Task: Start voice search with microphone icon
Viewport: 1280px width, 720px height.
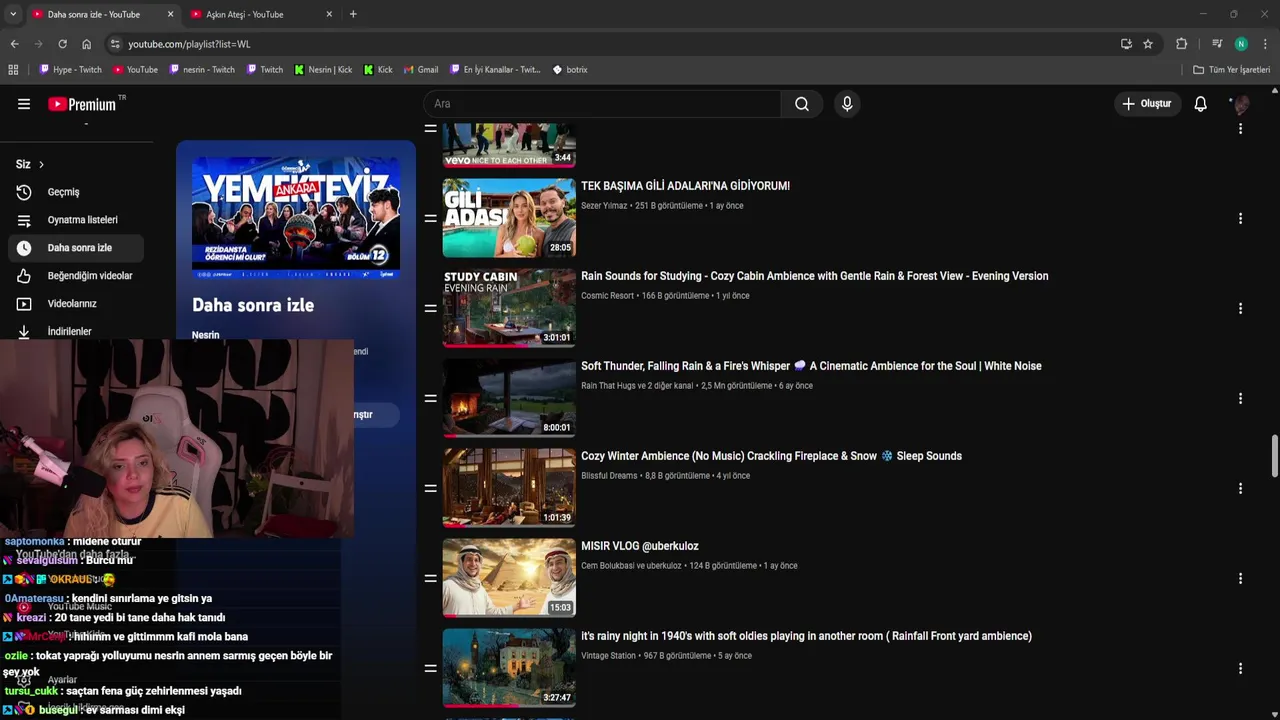Action: click(x=847, y=104)
